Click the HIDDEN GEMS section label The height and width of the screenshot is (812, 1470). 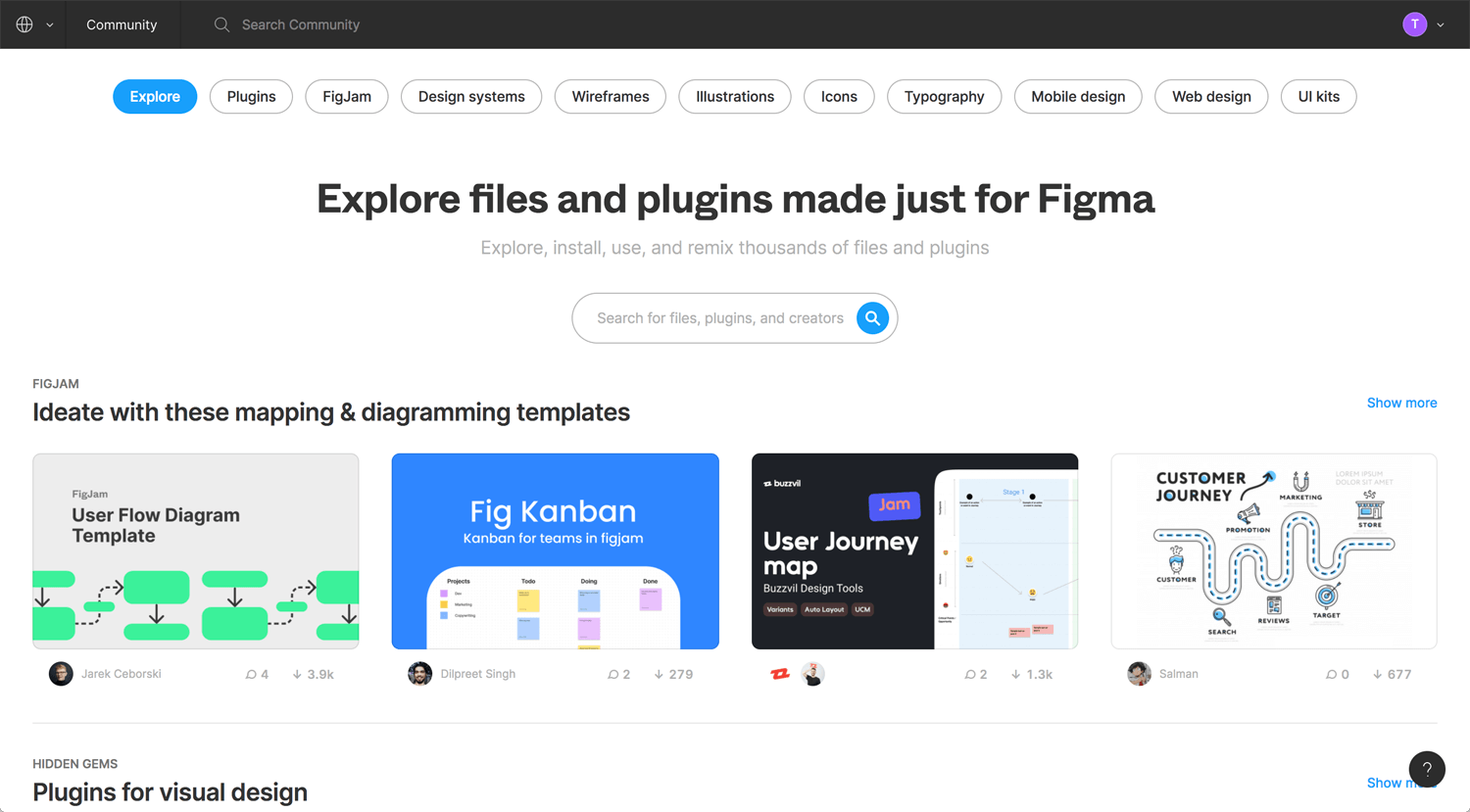pos(75,764)
